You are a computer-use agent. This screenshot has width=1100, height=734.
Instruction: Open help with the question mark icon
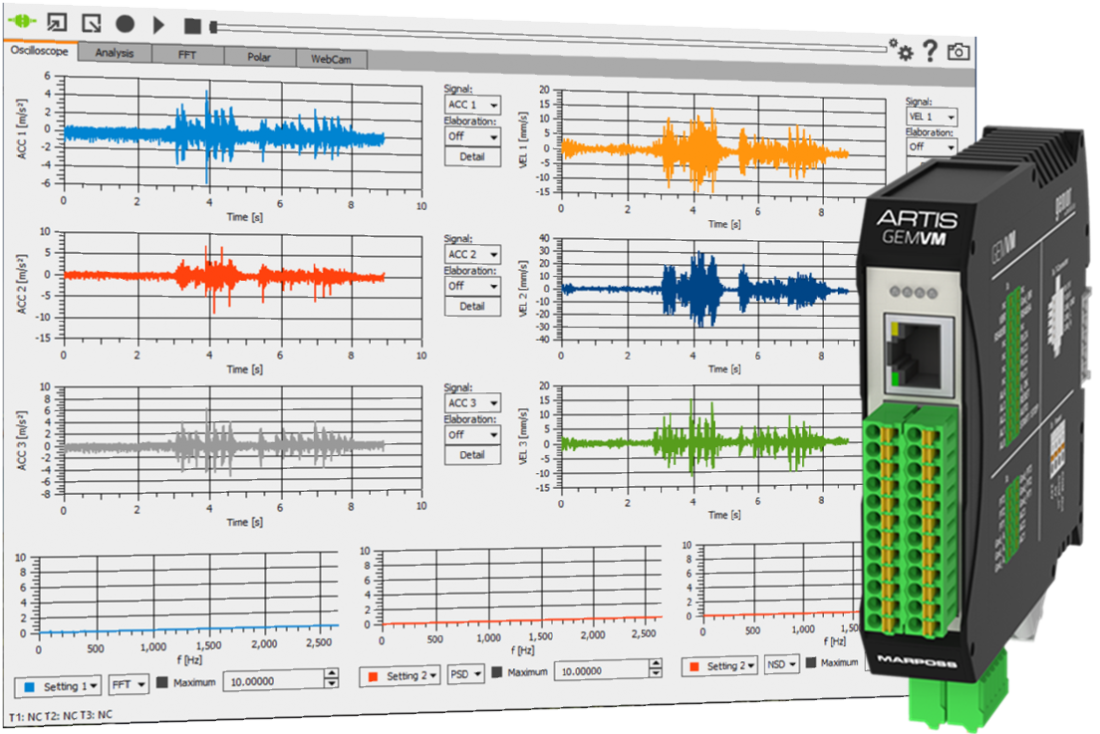tap(929, 51)
